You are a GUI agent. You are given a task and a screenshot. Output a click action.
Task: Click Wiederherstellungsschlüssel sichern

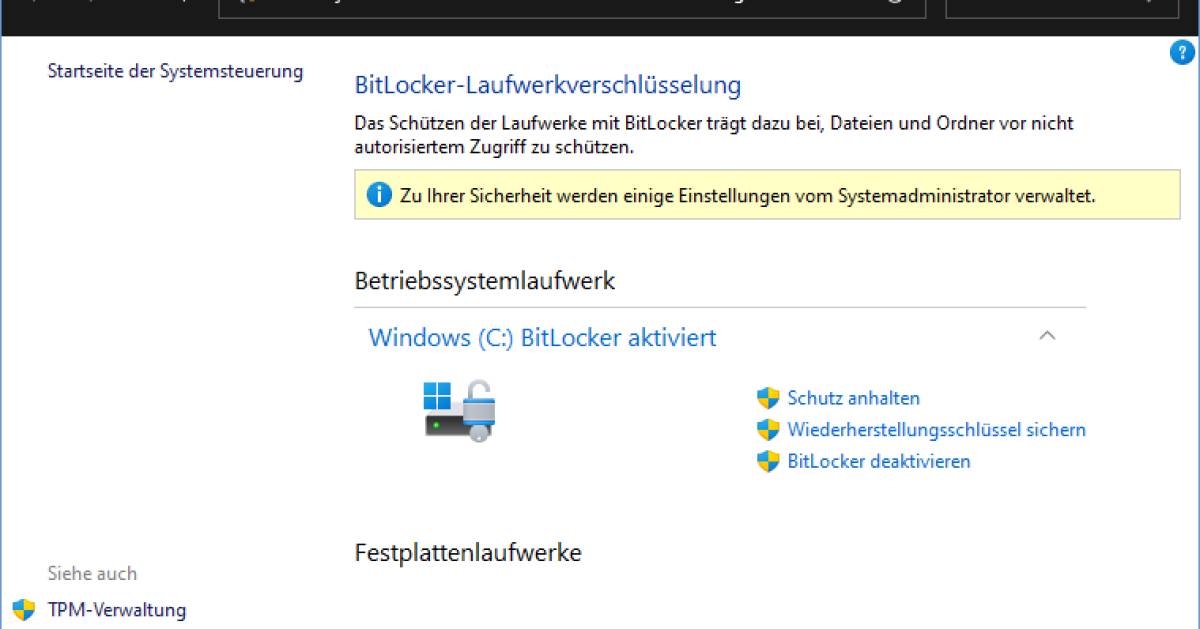[x=935, y=429]
